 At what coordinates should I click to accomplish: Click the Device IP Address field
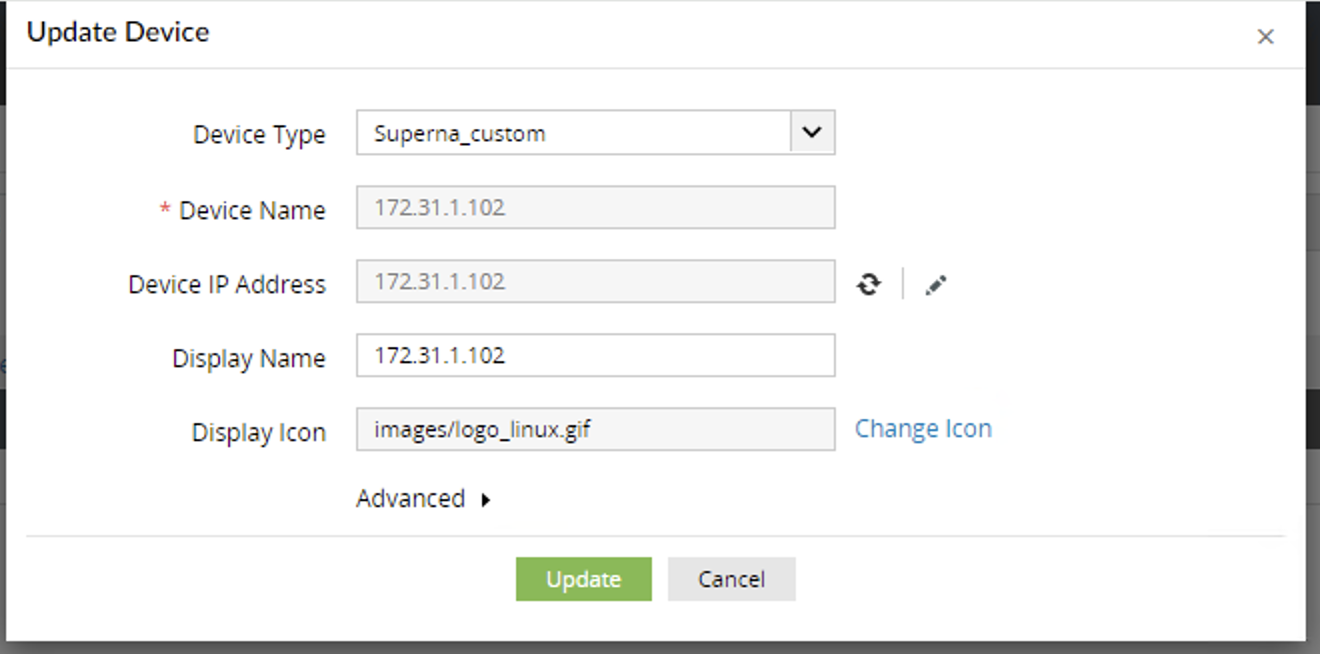tap(595, 282)
